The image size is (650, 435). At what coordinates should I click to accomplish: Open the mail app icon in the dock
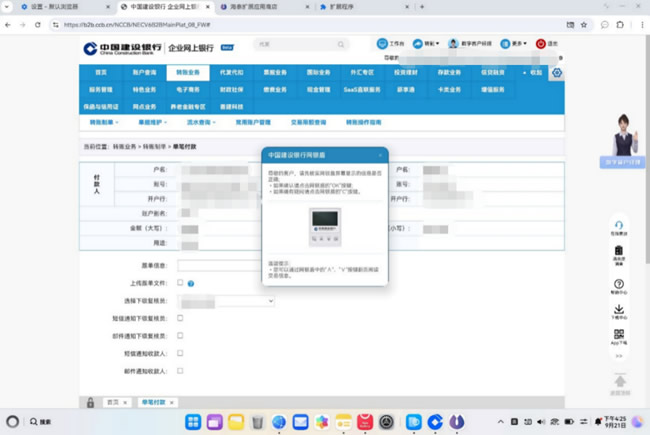click(300, 422)
